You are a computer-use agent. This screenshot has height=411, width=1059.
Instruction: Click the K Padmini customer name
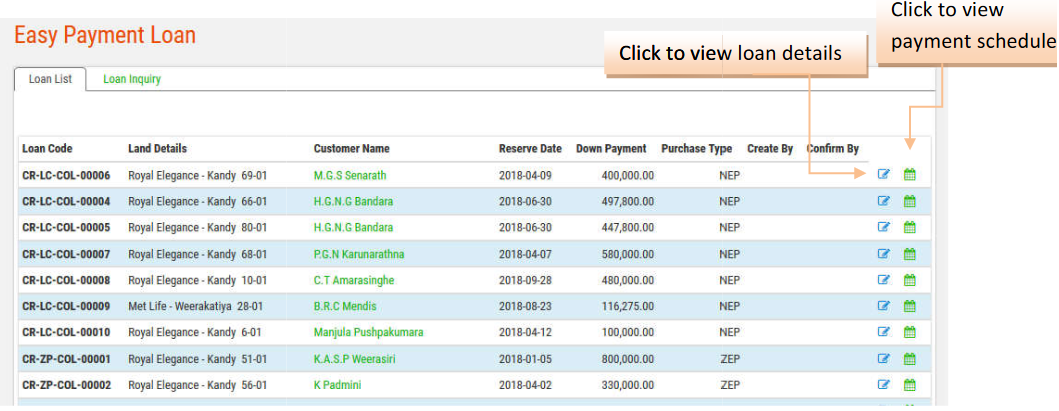pos(337,385)
